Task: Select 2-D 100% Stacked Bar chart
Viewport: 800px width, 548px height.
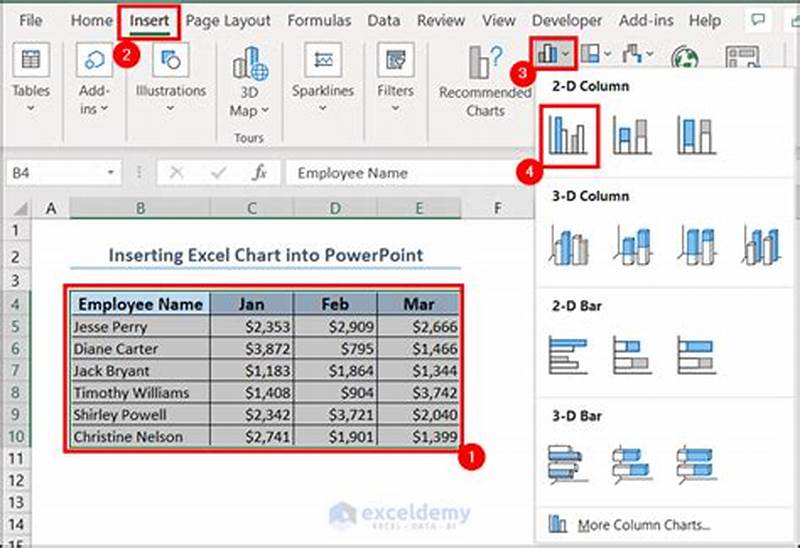Action: pyautogui.click(x=696, y=355)
